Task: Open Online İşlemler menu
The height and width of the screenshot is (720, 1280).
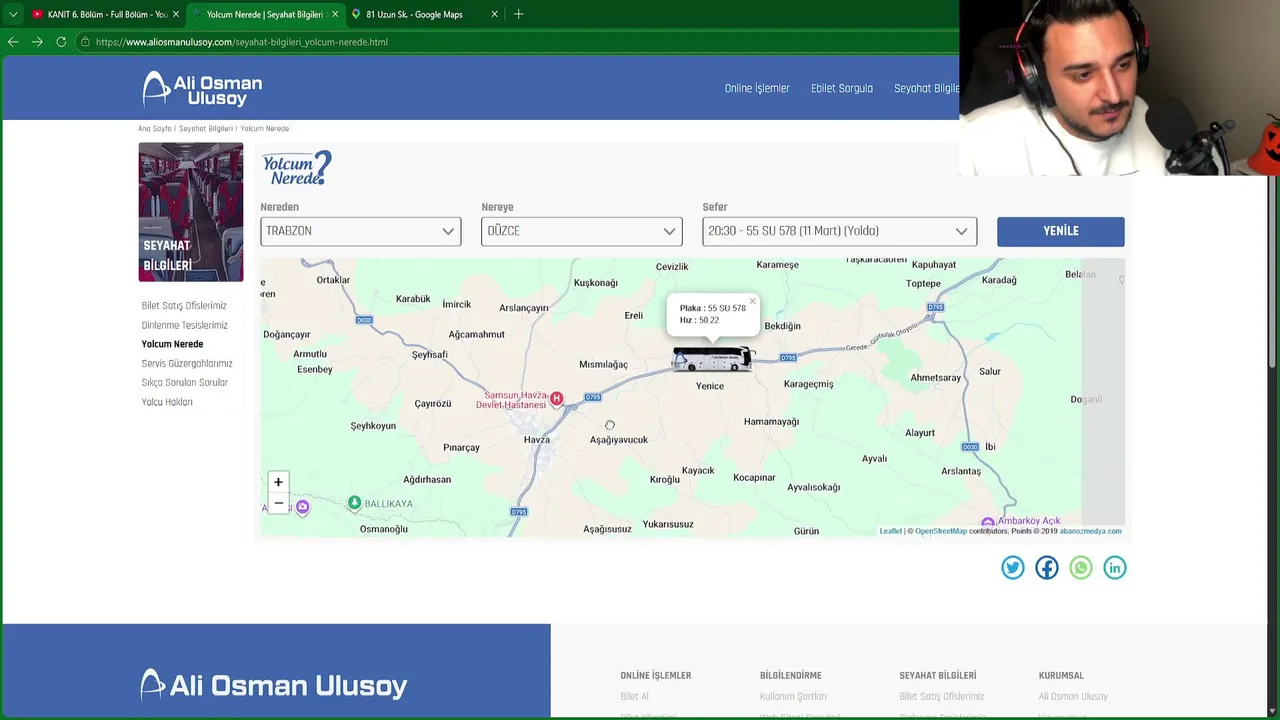Action: [x=757, y=88]
